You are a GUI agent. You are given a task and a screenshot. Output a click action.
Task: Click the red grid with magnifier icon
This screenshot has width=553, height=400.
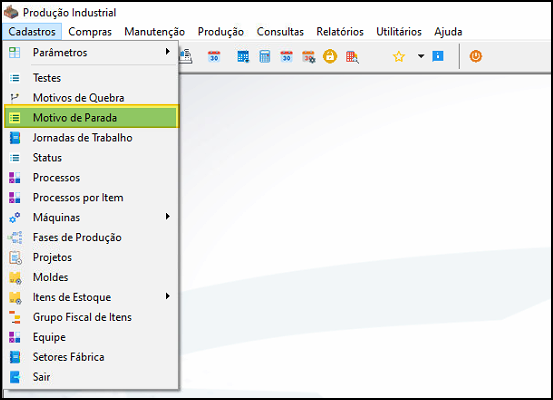352,57
